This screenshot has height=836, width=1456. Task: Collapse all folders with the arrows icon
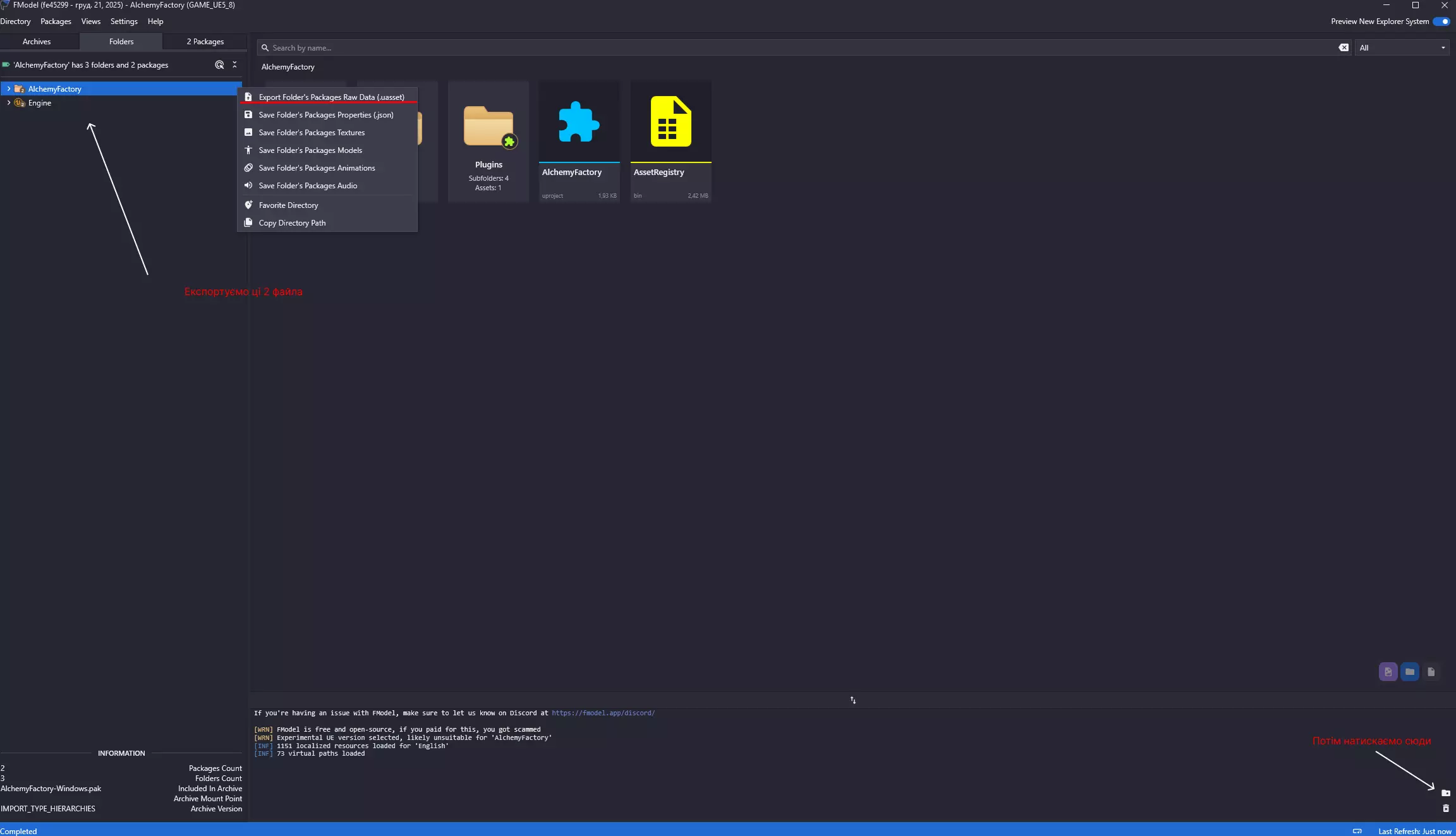click(x=234, y=65)
